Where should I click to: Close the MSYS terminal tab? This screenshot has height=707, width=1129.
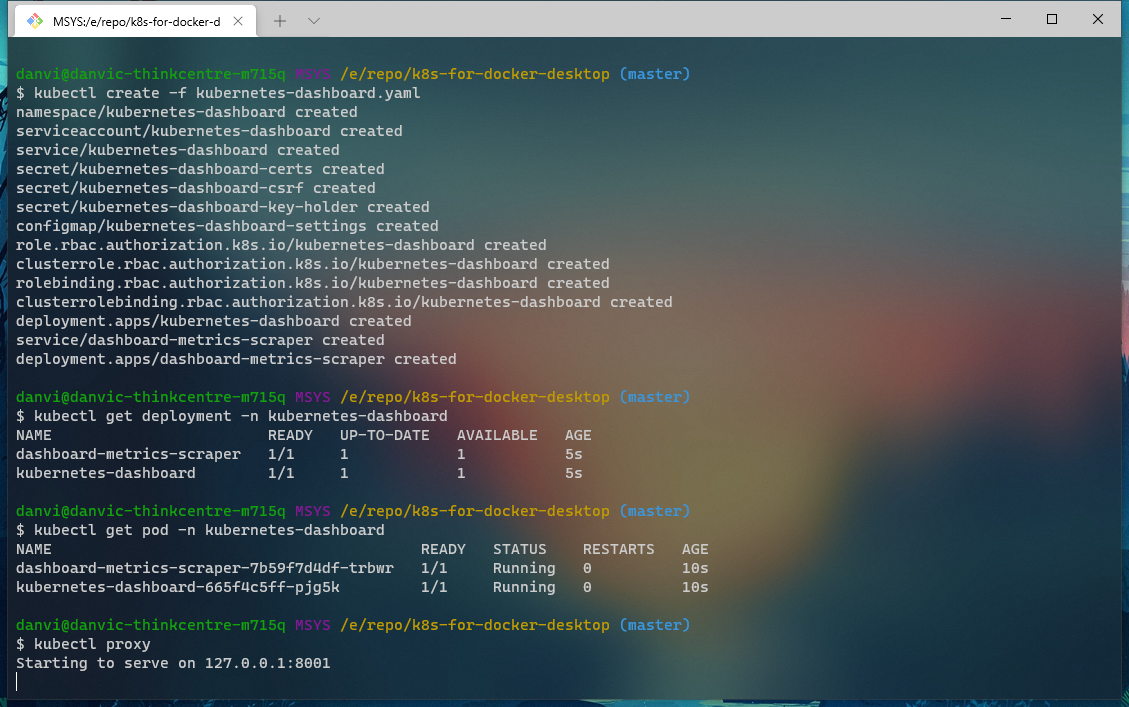coord(238,21)
